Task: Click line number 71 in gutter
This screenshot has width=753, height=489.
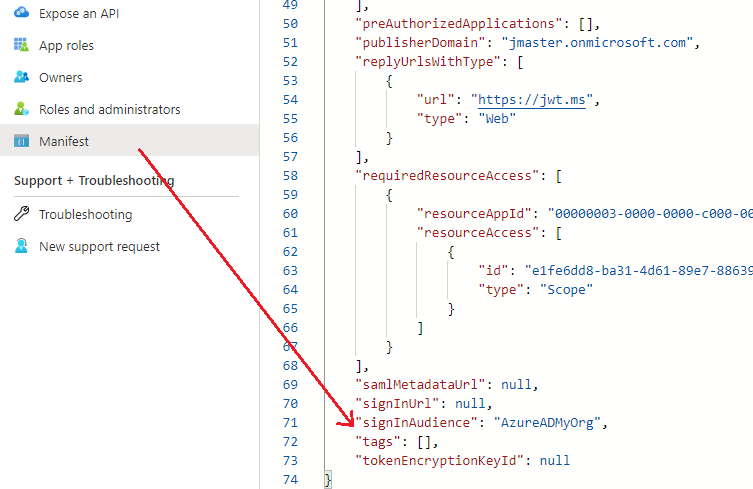Action: [290, 423]
